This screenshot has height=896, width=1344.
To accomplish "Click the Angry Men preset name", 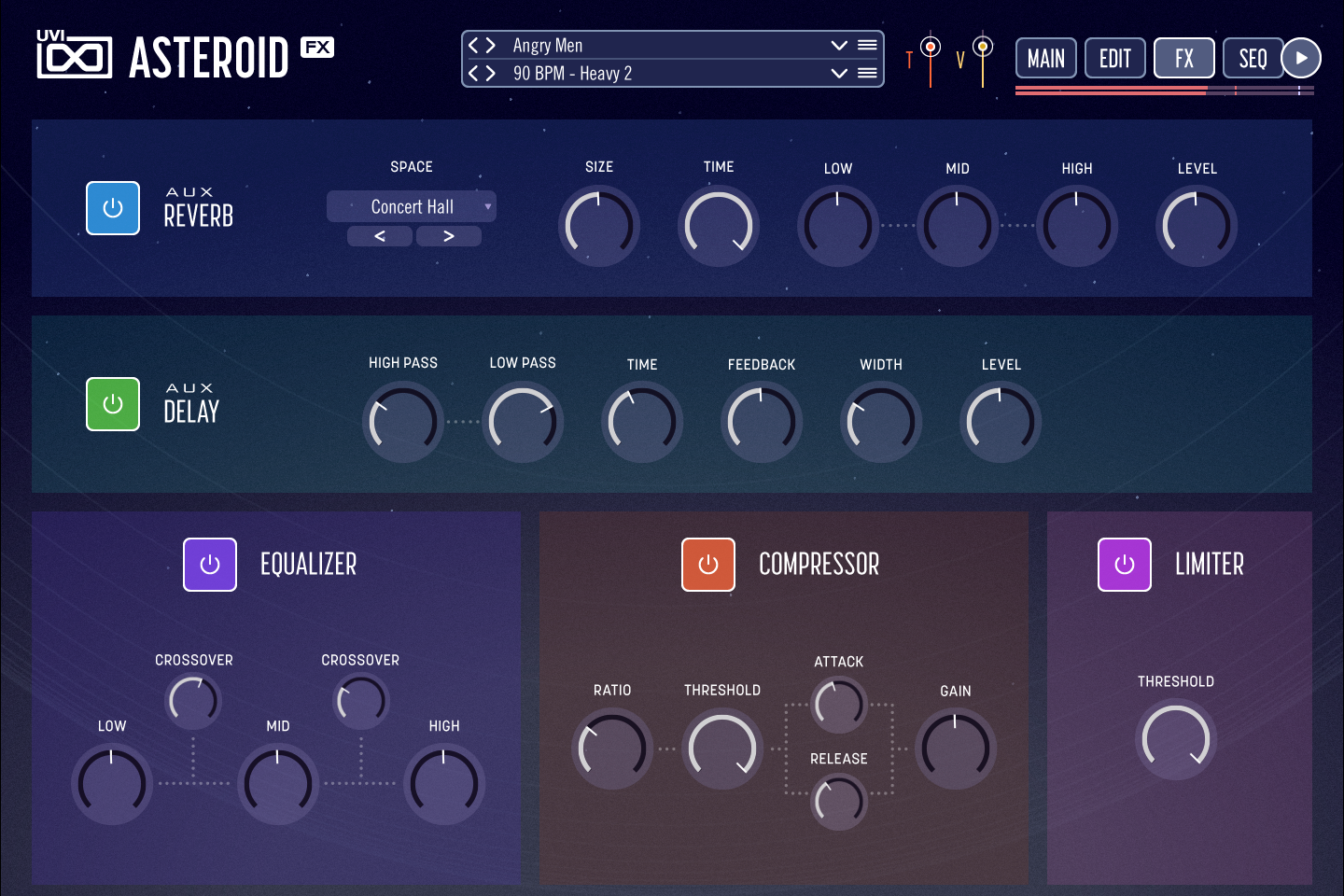I will (x=548, y=45).
